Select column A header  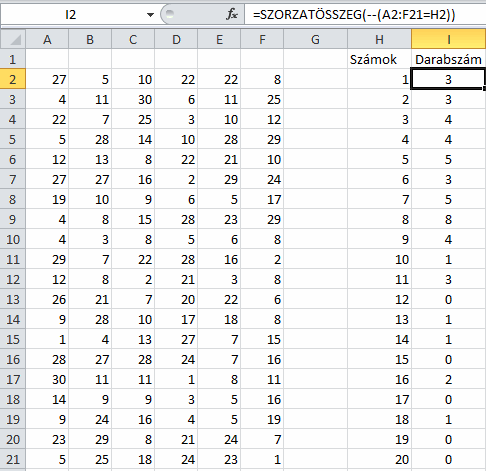coord(47,39)
